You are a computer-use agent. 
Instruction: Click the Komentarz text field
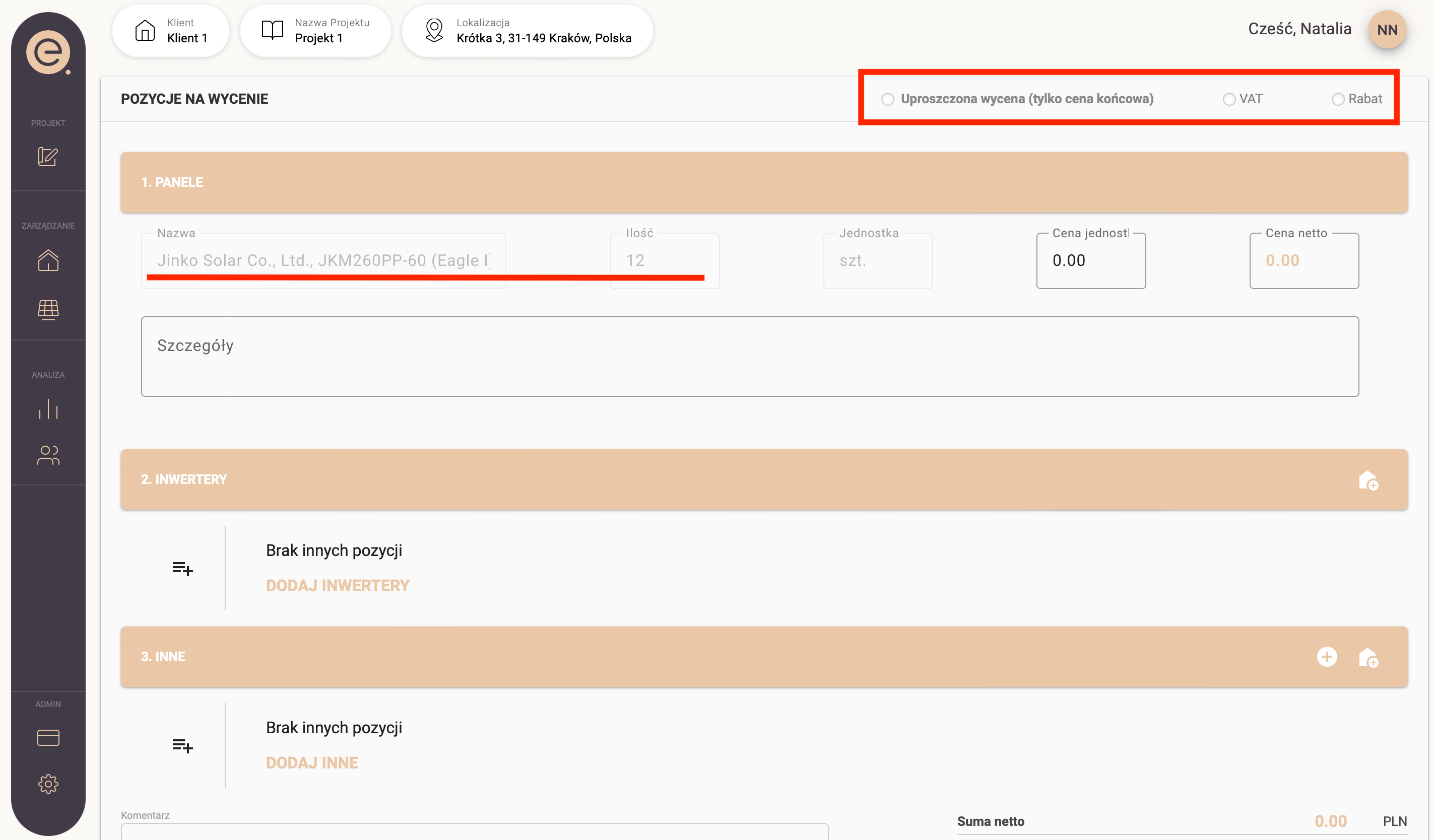pyautogui.click(x=475, y=831)
